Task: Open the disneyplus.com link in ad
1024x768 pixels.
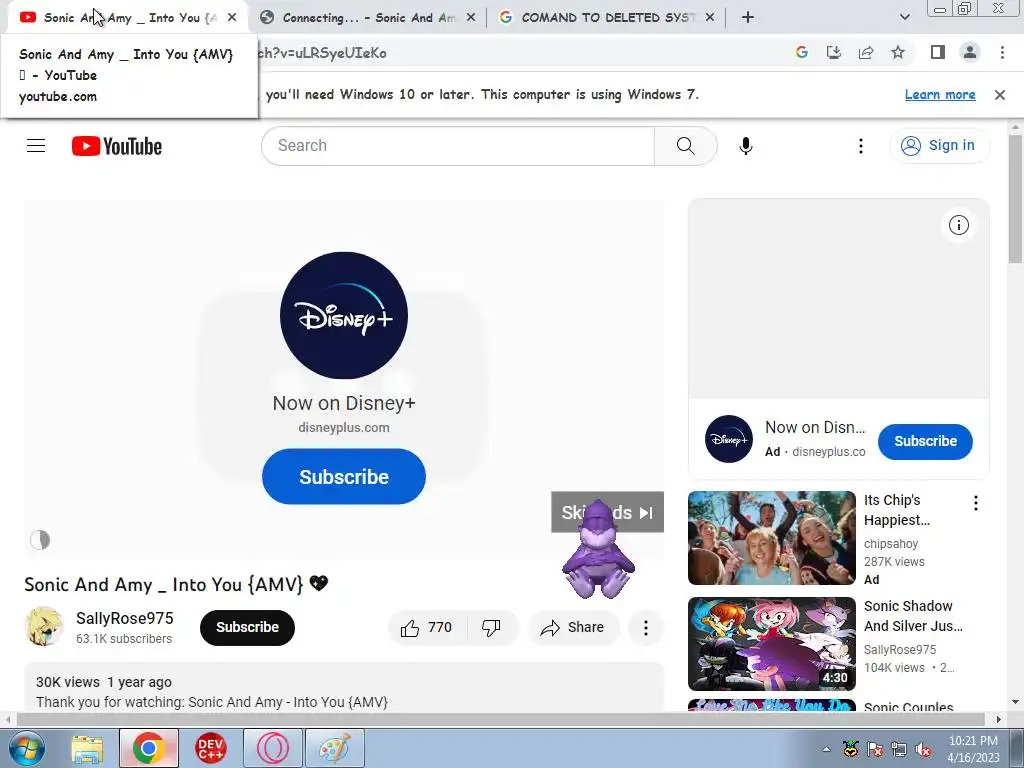Action: click(x=344, y=428)
